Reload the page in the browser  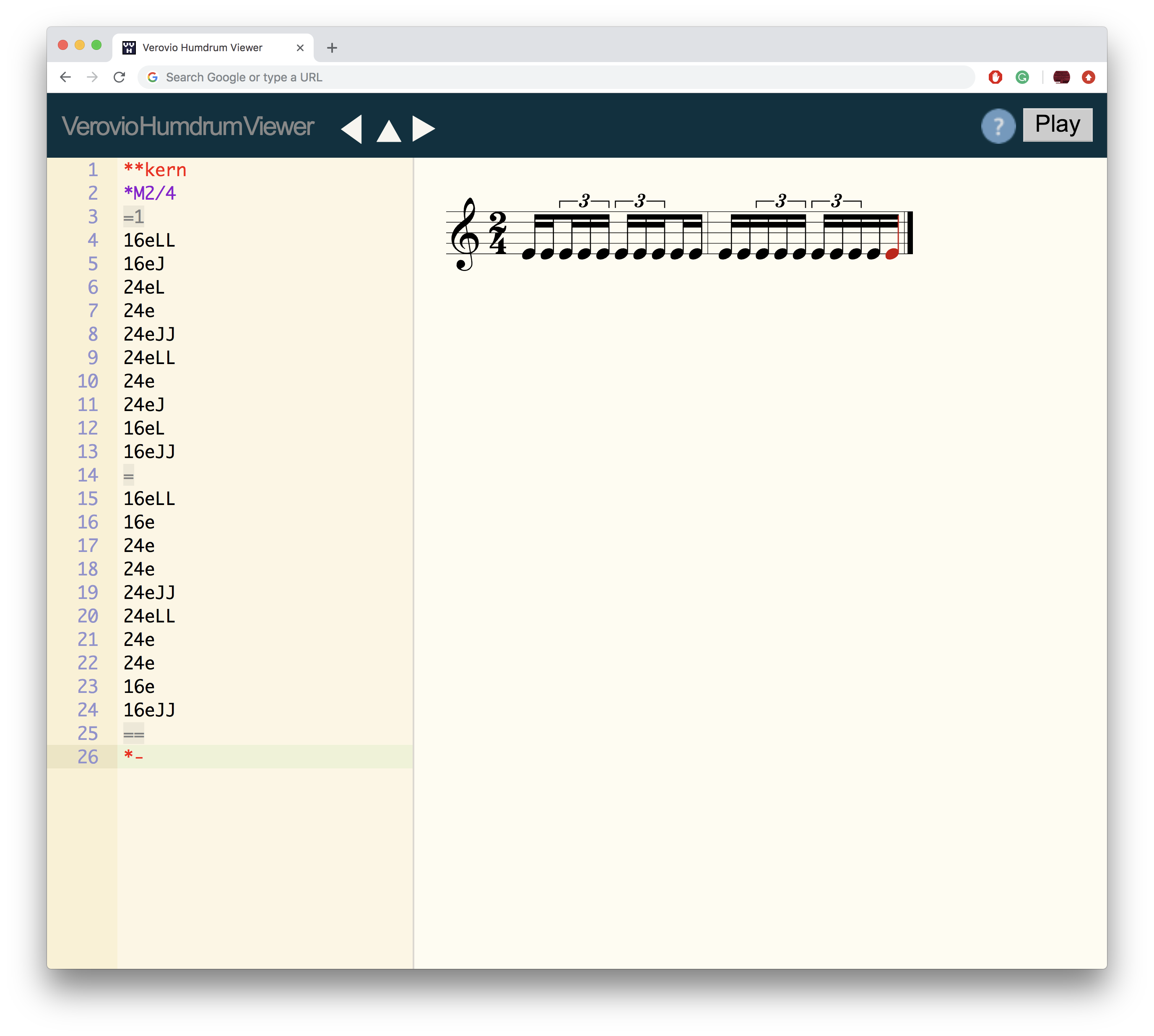click(120, 78)
